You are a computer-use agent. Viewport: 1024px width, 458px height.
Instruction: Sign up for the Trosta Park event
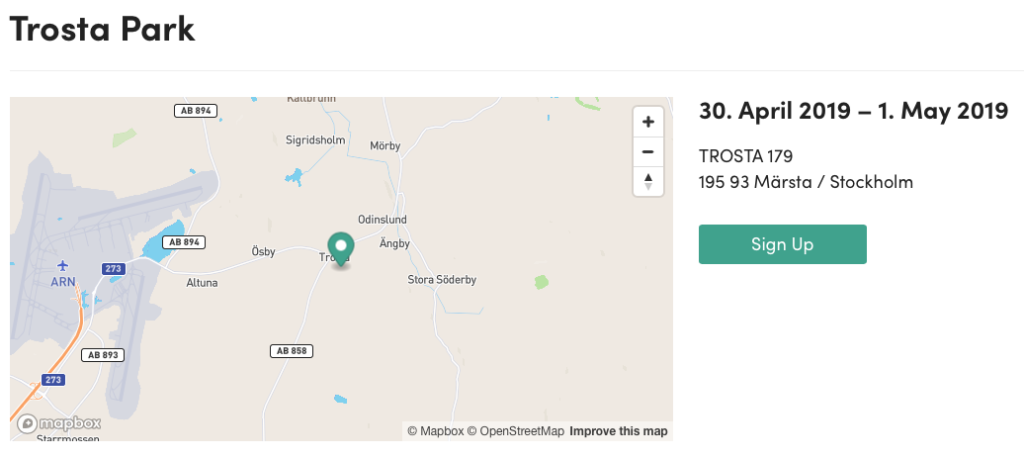coord(782,244)
